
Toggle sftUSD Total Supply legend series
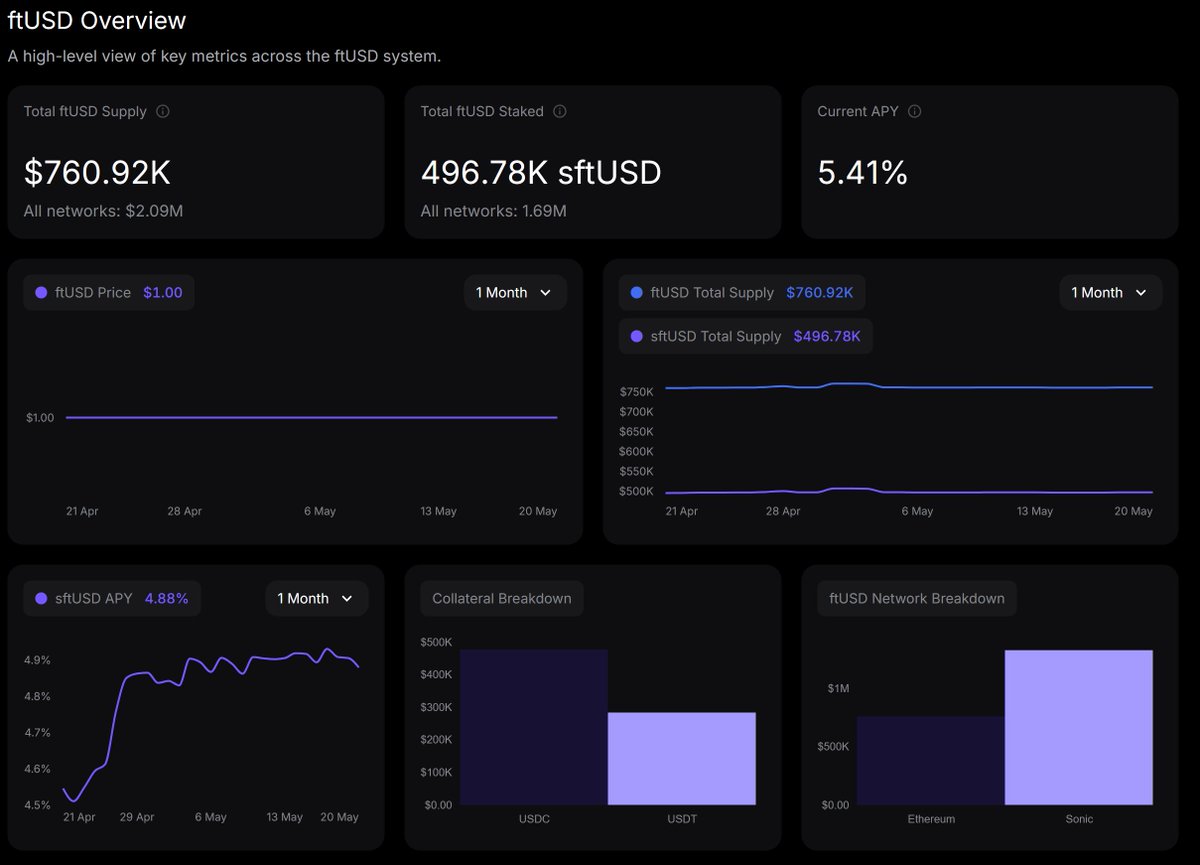click(746, 336)
